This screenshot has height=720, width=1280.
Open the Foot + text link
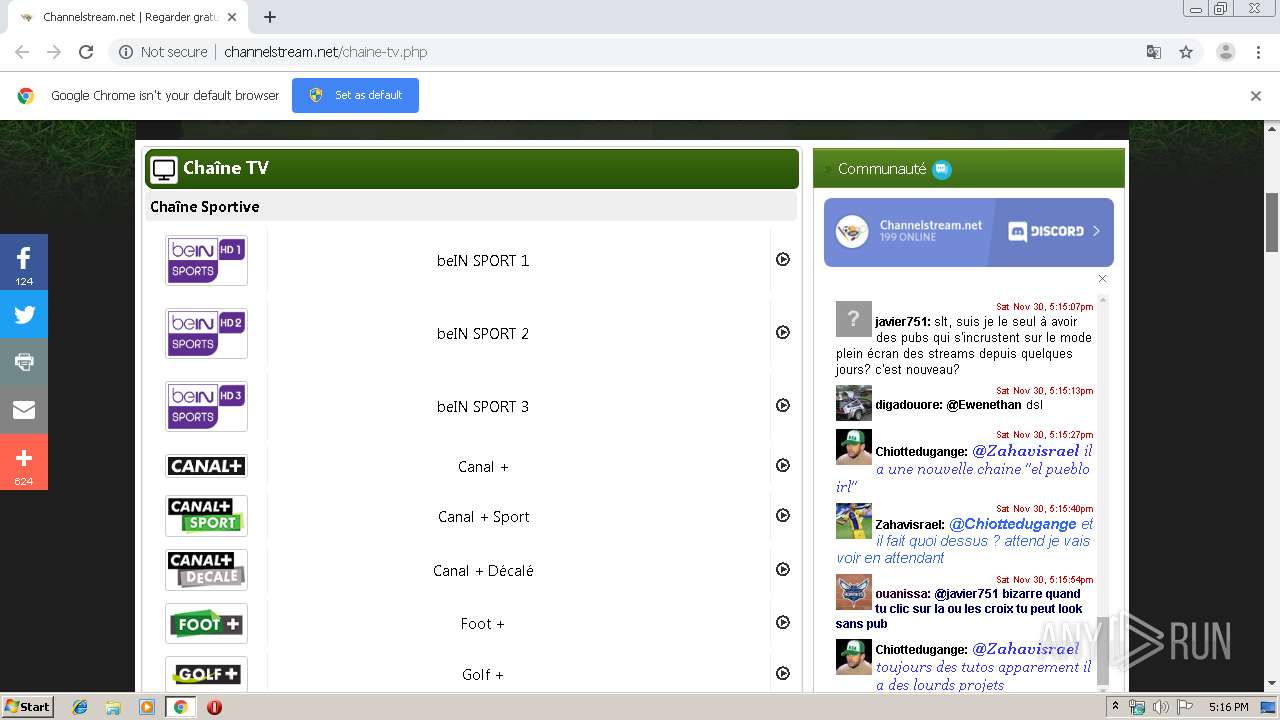pyautogui.click(x=483, y=623)
